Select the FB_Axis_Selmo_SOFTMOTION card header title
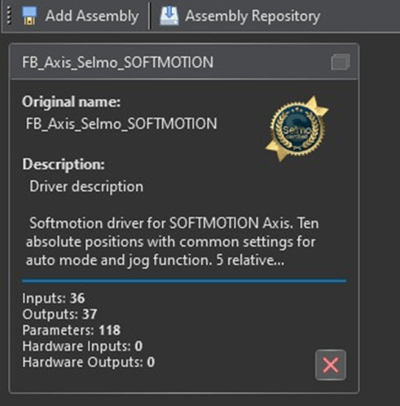The width and height of the screenshot is (400, 406). click(118, 62)
